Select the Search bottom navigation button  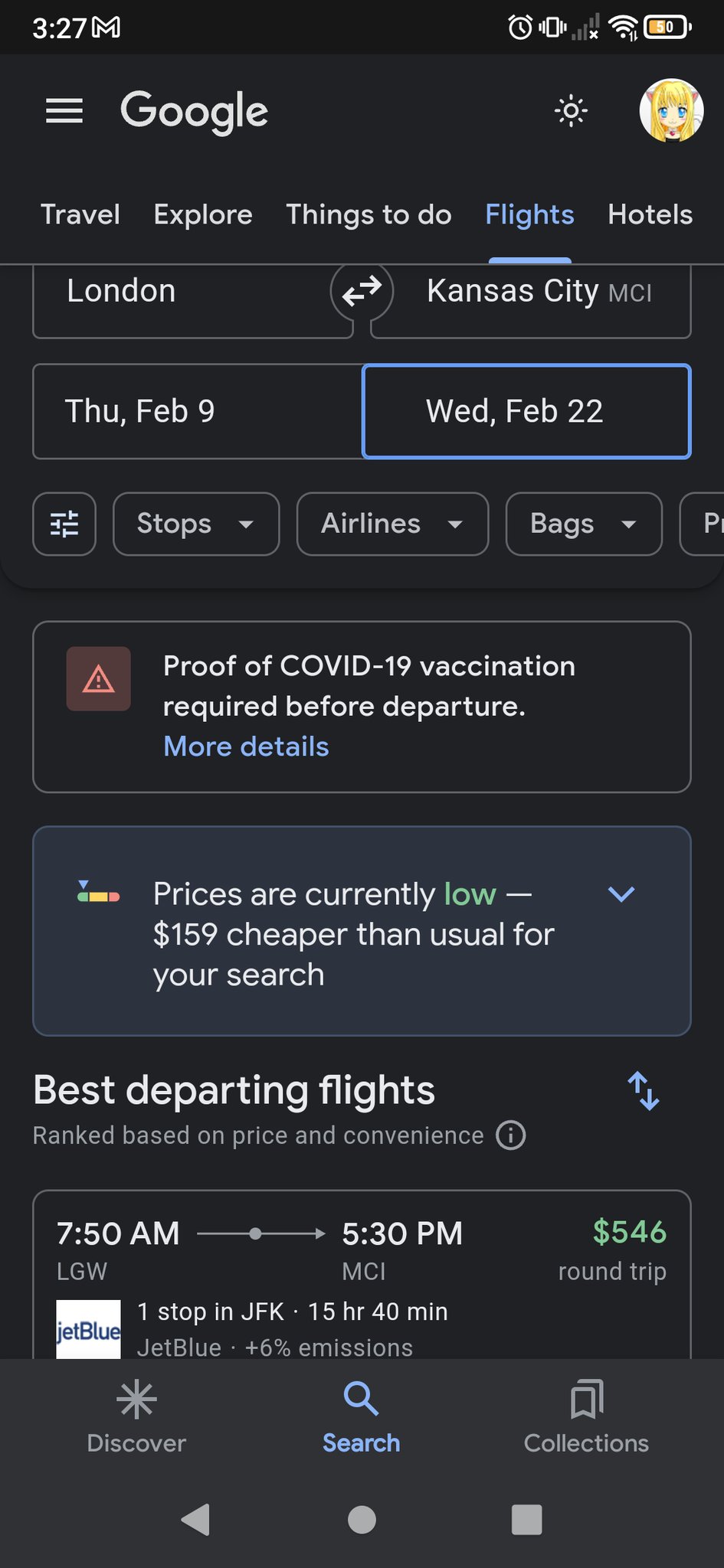362,1416
